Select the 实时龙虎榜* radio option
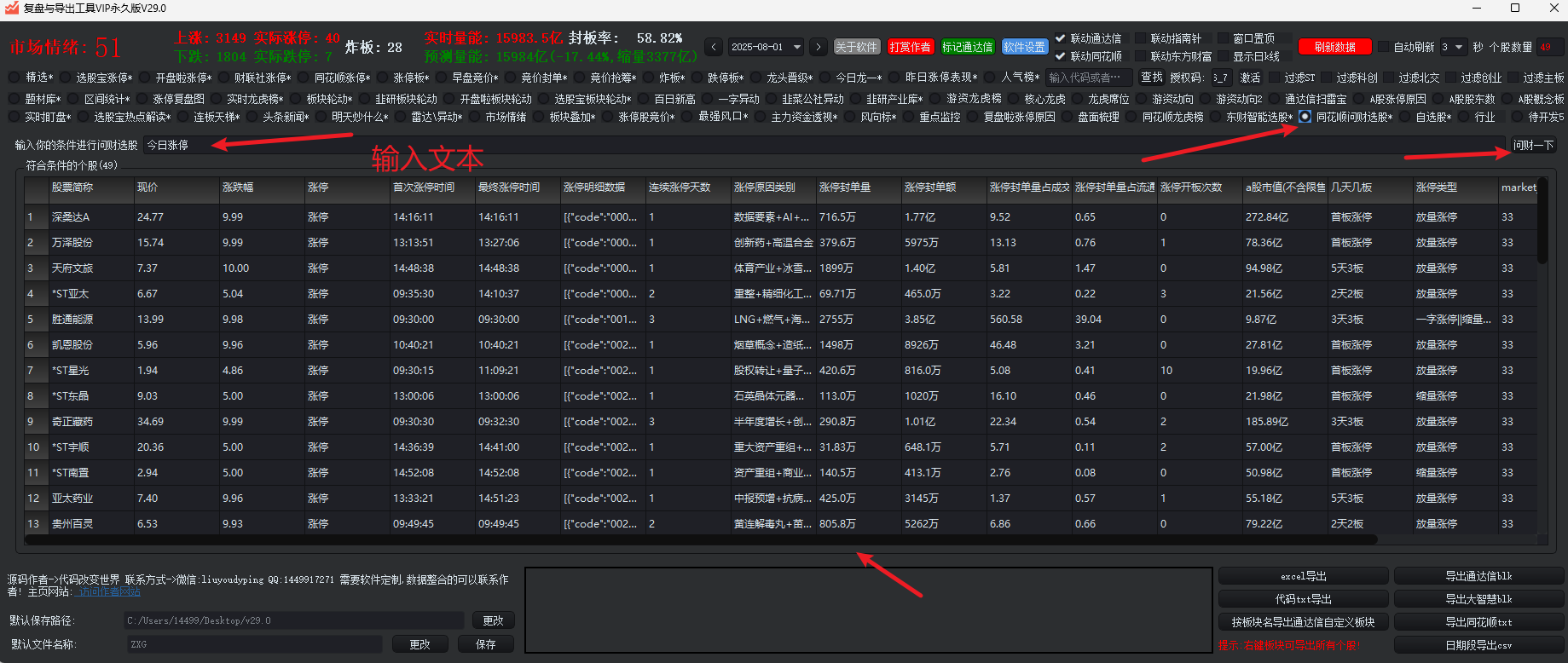This screenshot has height=663, width=1568. click(217, 99)
